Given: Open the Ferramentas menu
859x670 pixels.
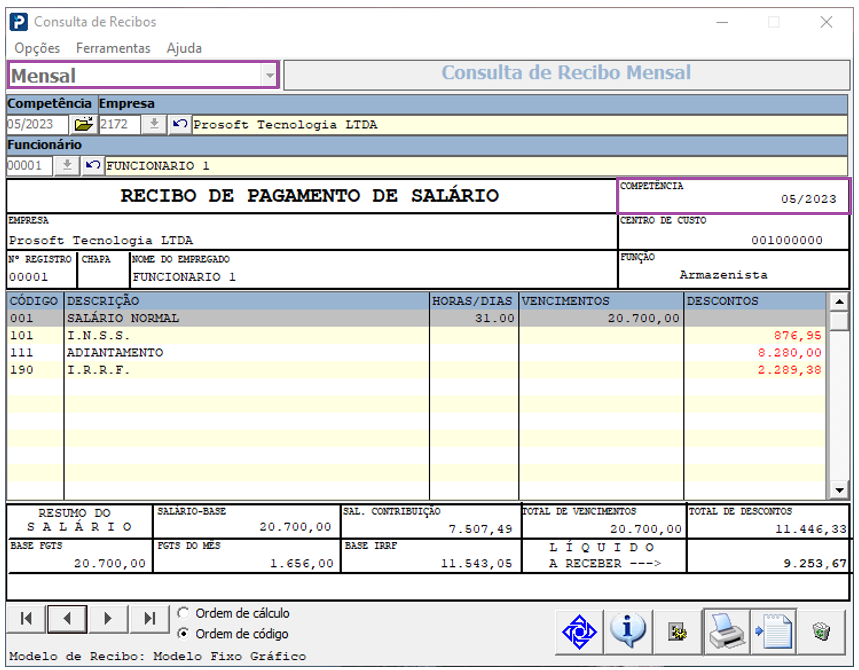Looking at the screenshot, I should [x=113, y=48].
